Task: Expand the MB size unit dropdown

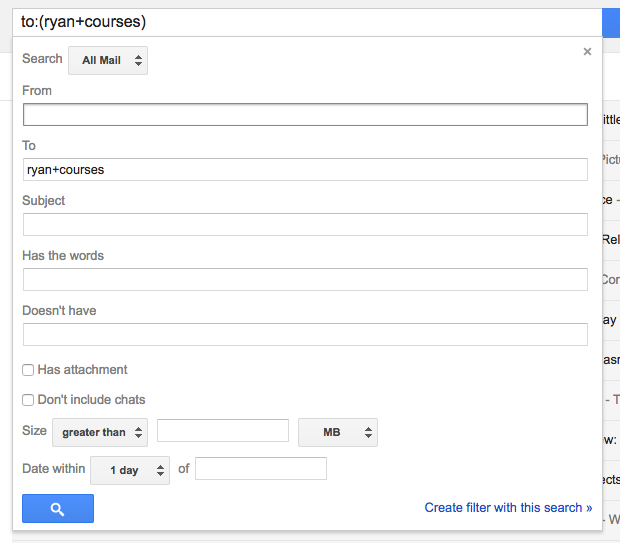Action: 338,432
